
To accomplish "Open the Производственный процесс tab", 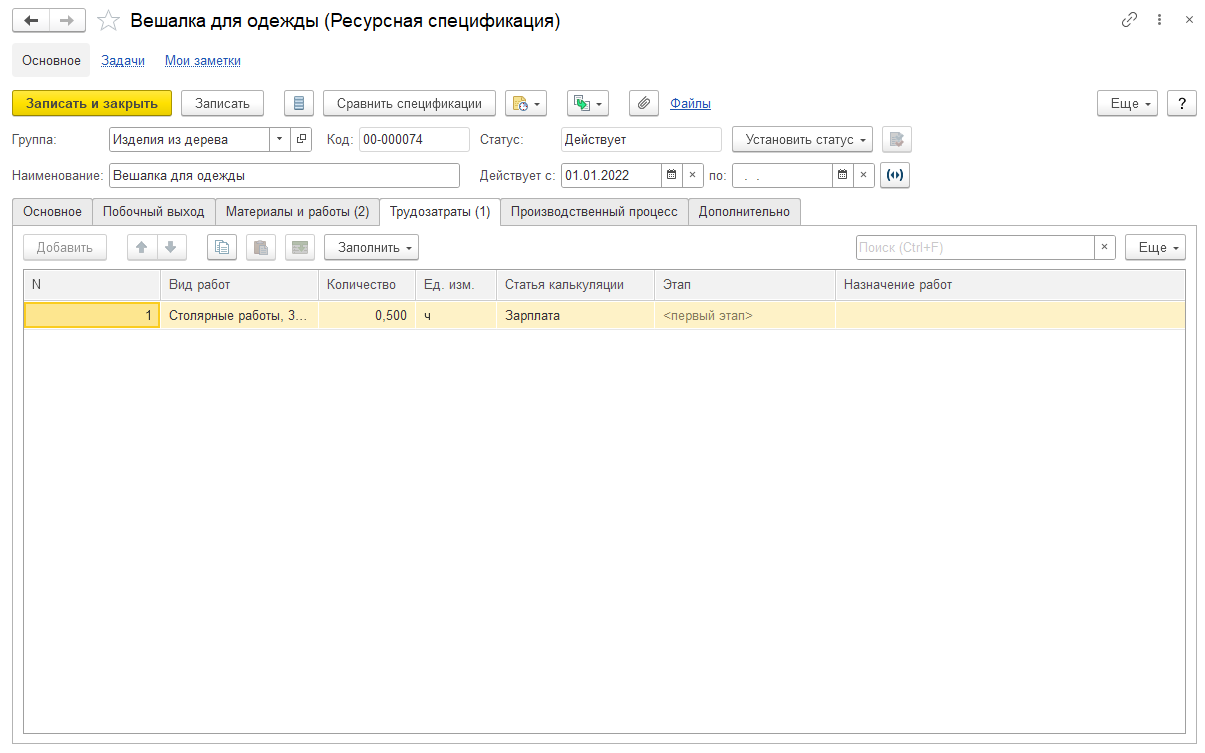I will [x=594, y=212].
